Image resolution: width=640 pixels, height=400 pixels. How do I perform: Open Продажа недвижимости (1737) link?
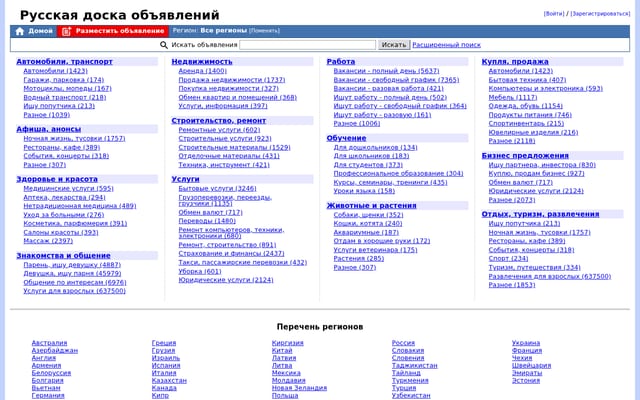coord(231,80)
